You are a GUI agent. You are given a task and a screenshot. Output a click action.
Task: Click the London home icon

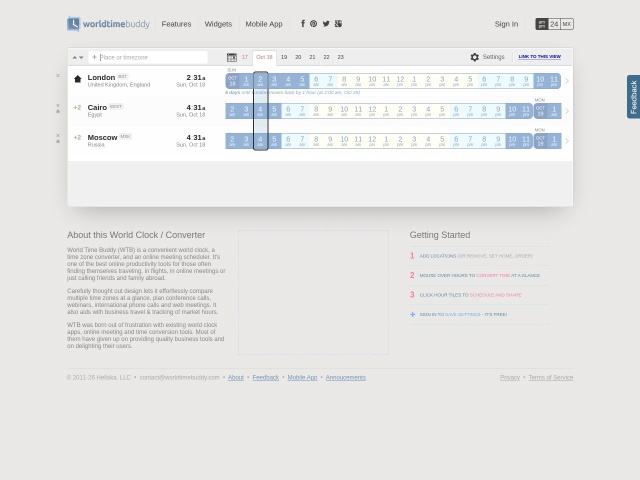click(x=78, y=79)
